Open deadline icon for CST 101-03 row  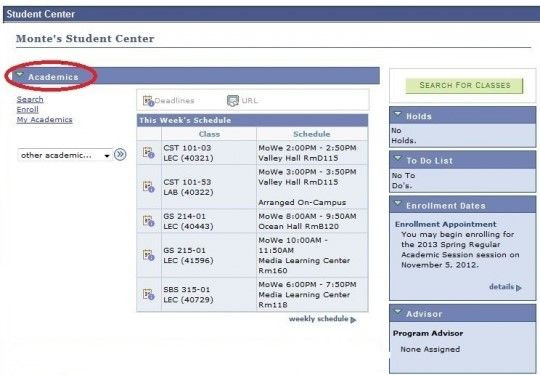pos(148,153)
